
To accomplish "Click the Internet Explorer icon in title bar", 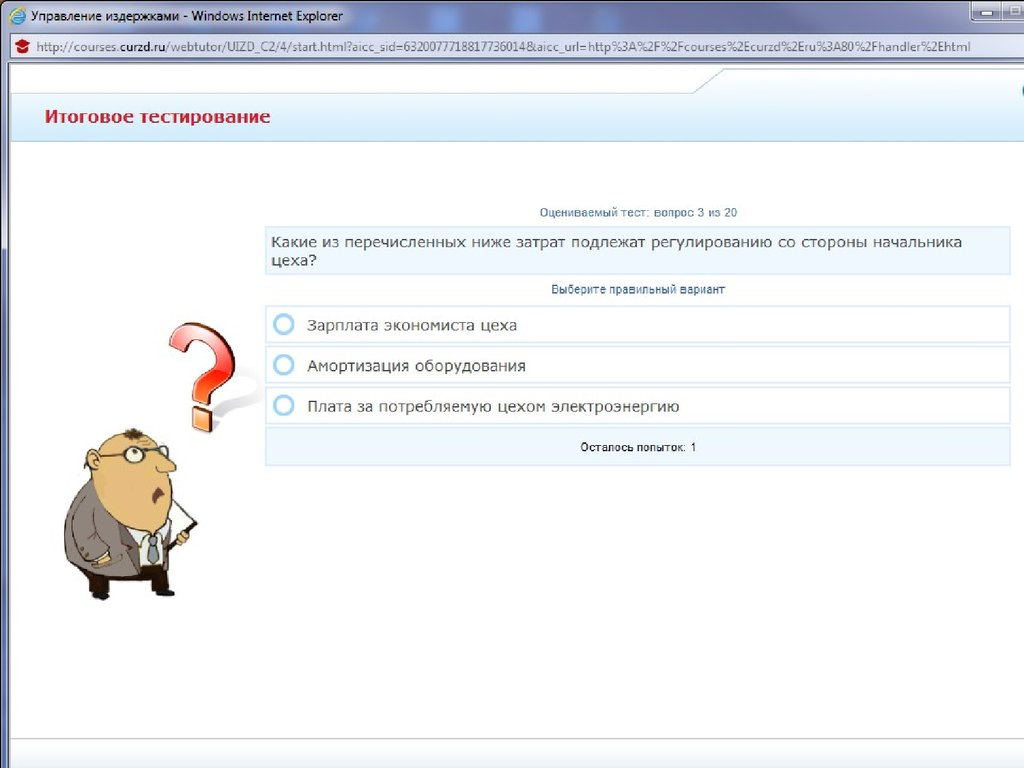I will point(18,16).
